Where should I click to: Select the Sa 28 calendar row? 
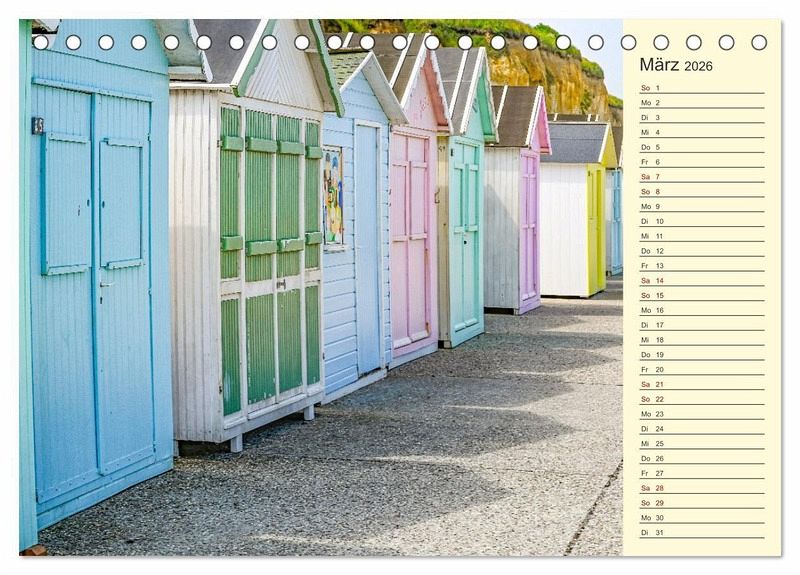[702, 487]
